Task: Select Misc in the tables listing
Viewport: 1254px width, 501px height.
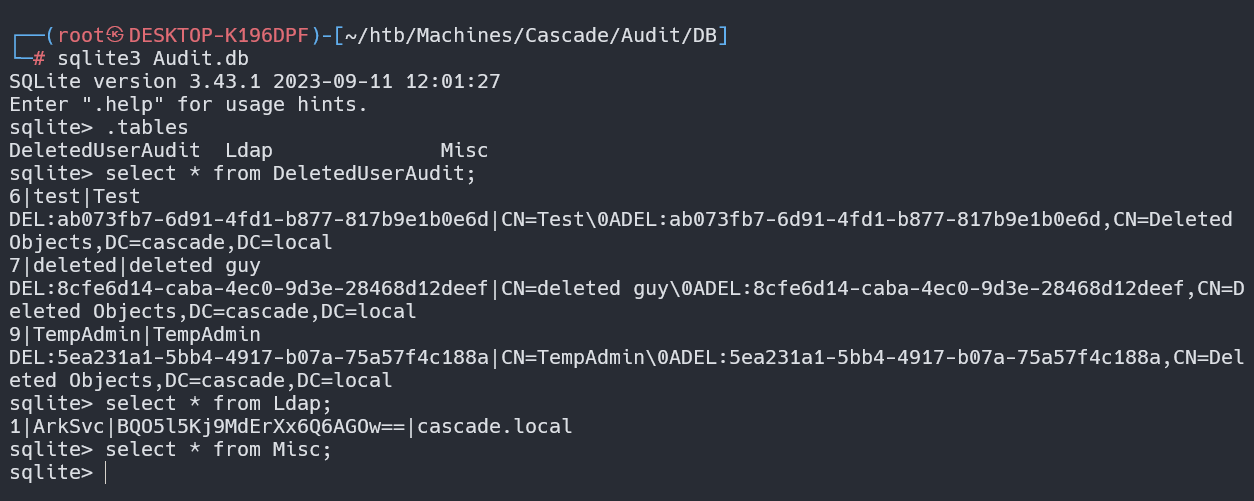Action: click(x=464, y=150)
